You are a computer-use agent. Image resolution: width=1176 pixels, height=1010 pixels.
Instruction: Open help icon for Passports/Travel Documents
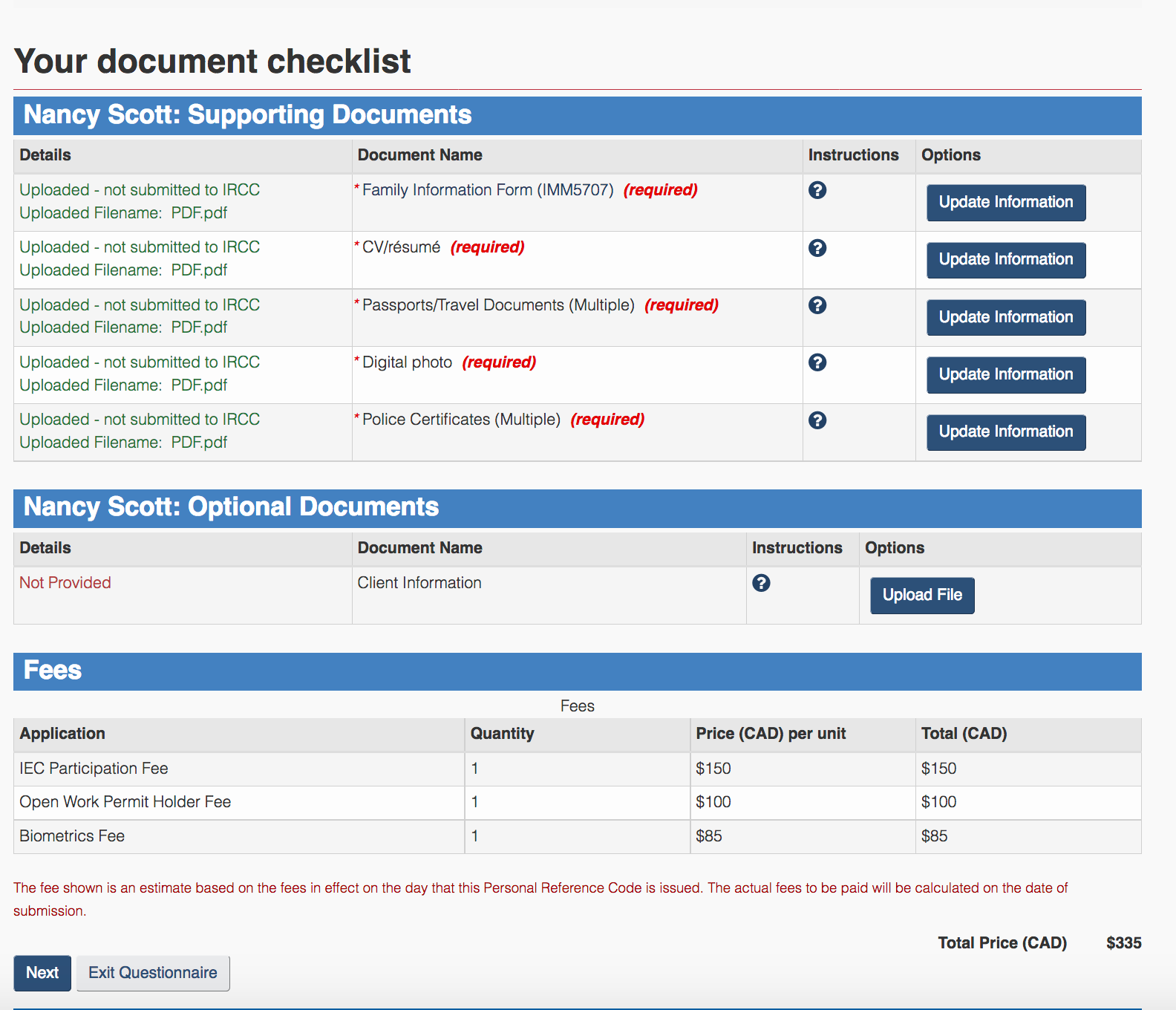point(817,305)
